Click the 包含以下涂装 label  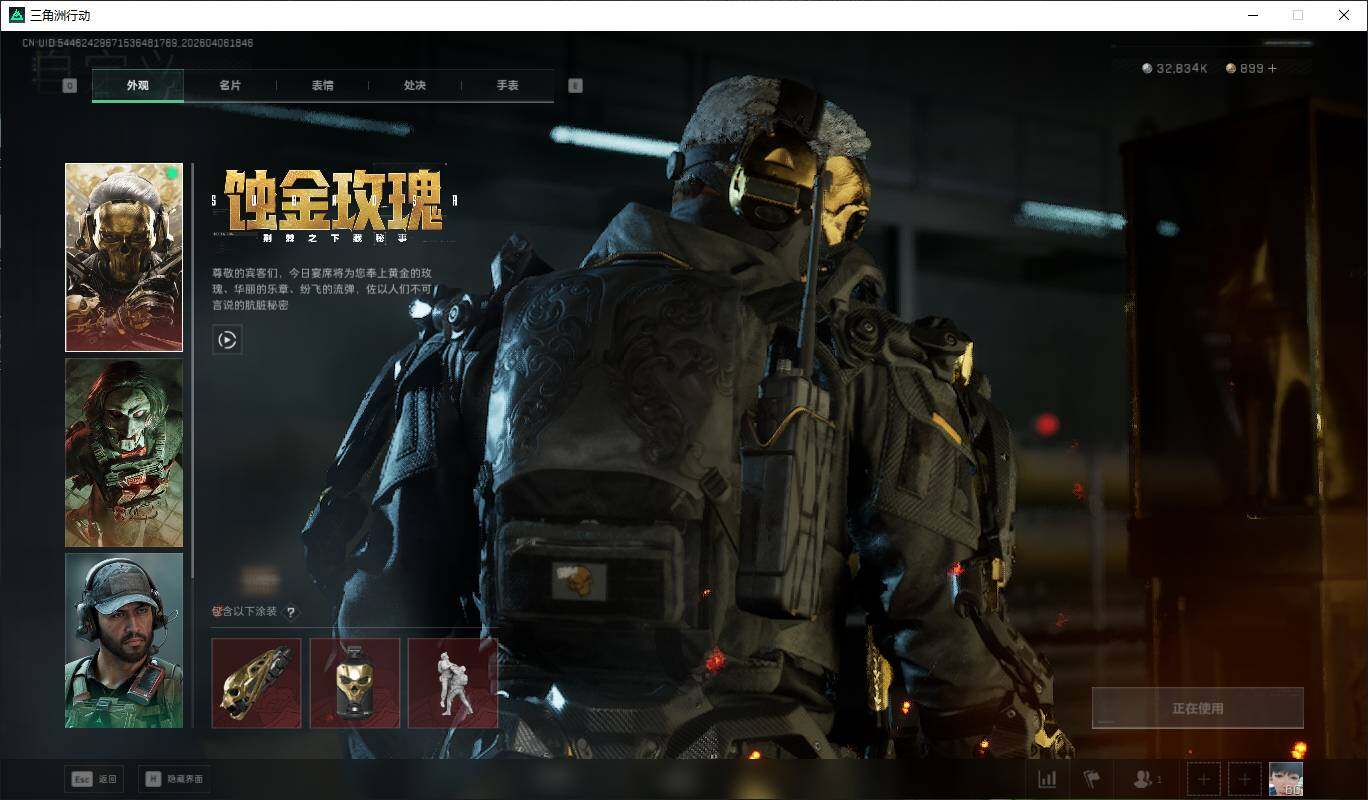point(245,612)
